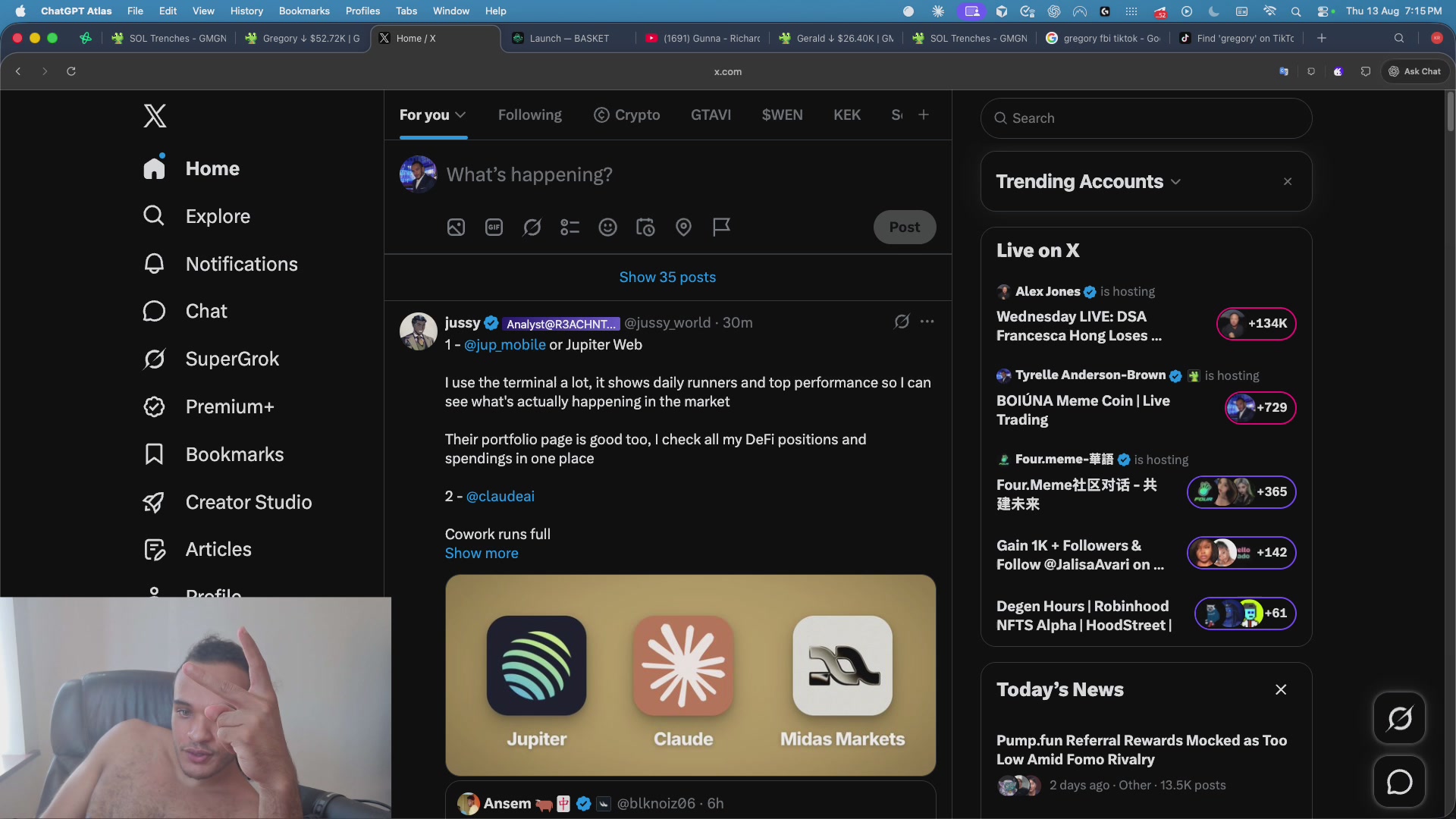This screenshot has height=819, width=1456.
Task: Add a poll using the poll icon
Action: (570, 227)
